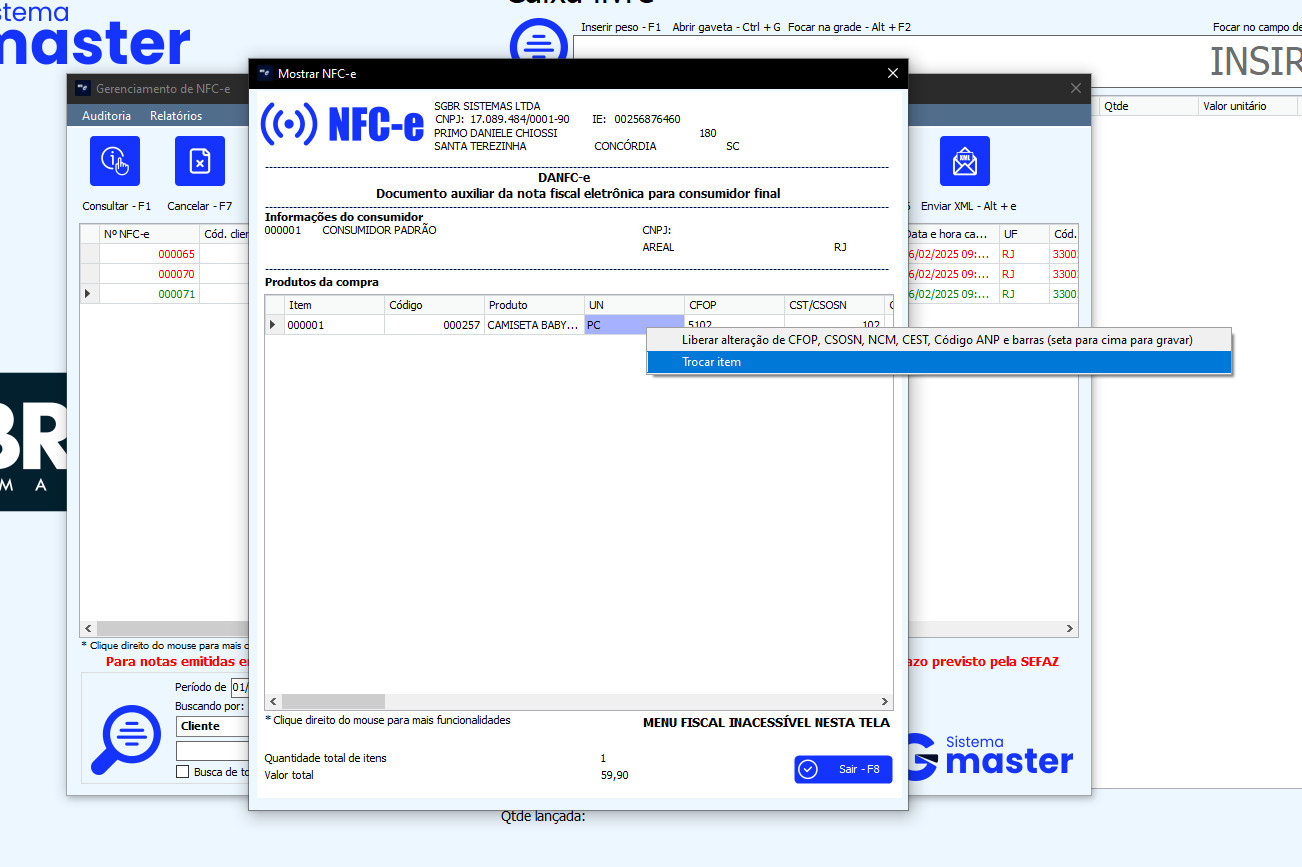Click the Enviar XML envelope icon

[965, 161]
